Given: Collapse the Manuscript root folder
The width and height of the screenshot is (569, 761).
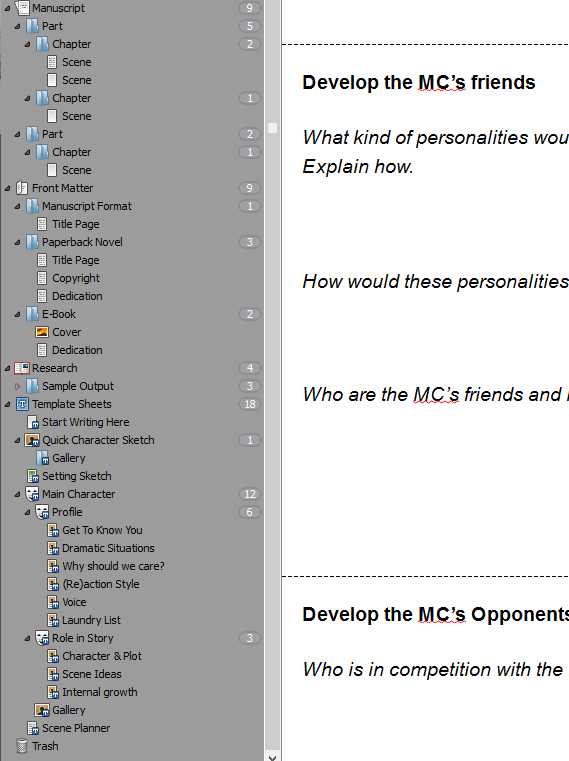Looking at the screenshot, I should pyautogui.click(x=7, y=8).
